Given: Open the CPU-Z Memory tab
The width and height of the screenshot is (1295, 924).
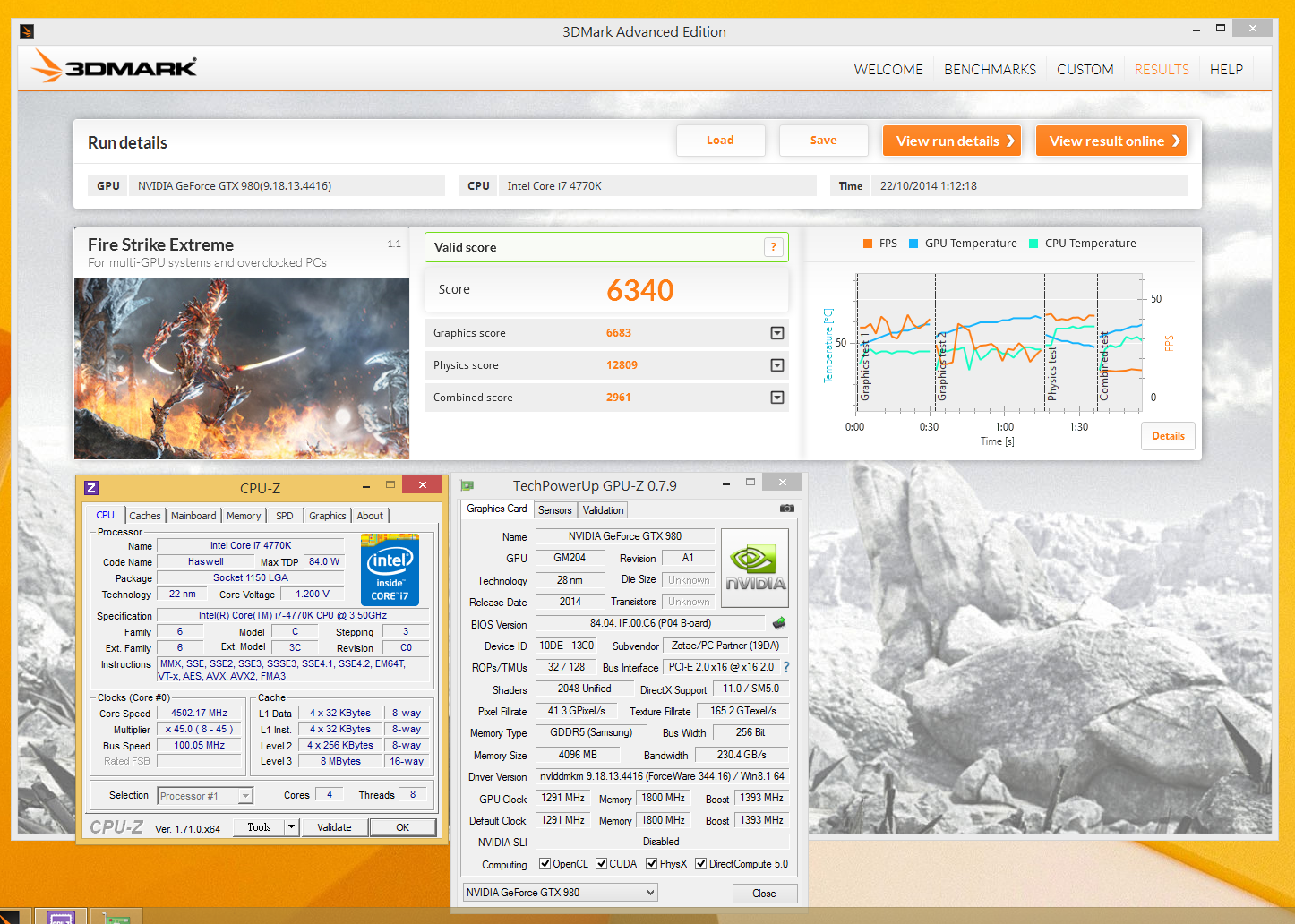Looking at the screenshot, I should click(244, 516).
